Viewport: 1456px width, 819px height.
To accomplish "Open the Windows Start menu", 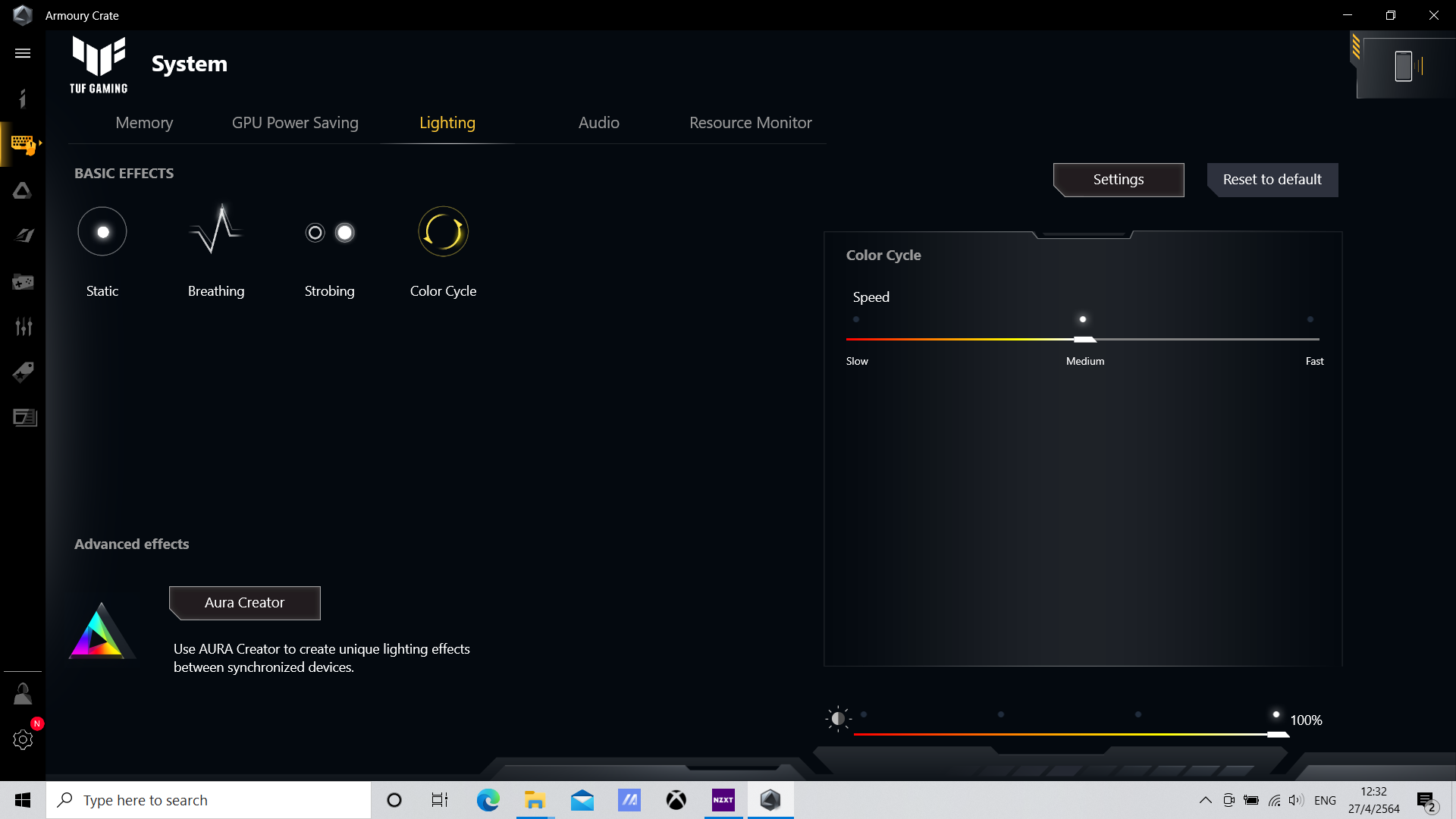I will 23,800.
